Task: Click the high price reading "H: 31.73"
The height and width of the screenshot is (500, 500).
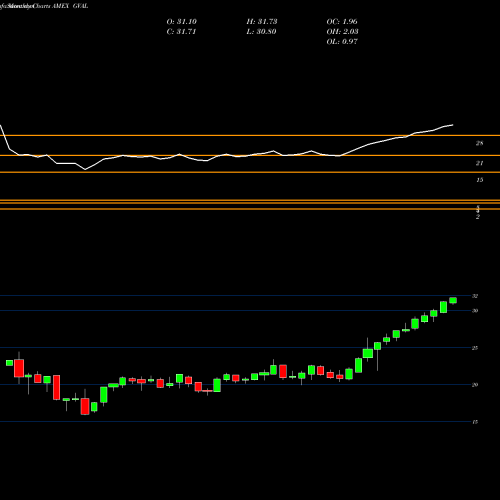Action: 262,22
